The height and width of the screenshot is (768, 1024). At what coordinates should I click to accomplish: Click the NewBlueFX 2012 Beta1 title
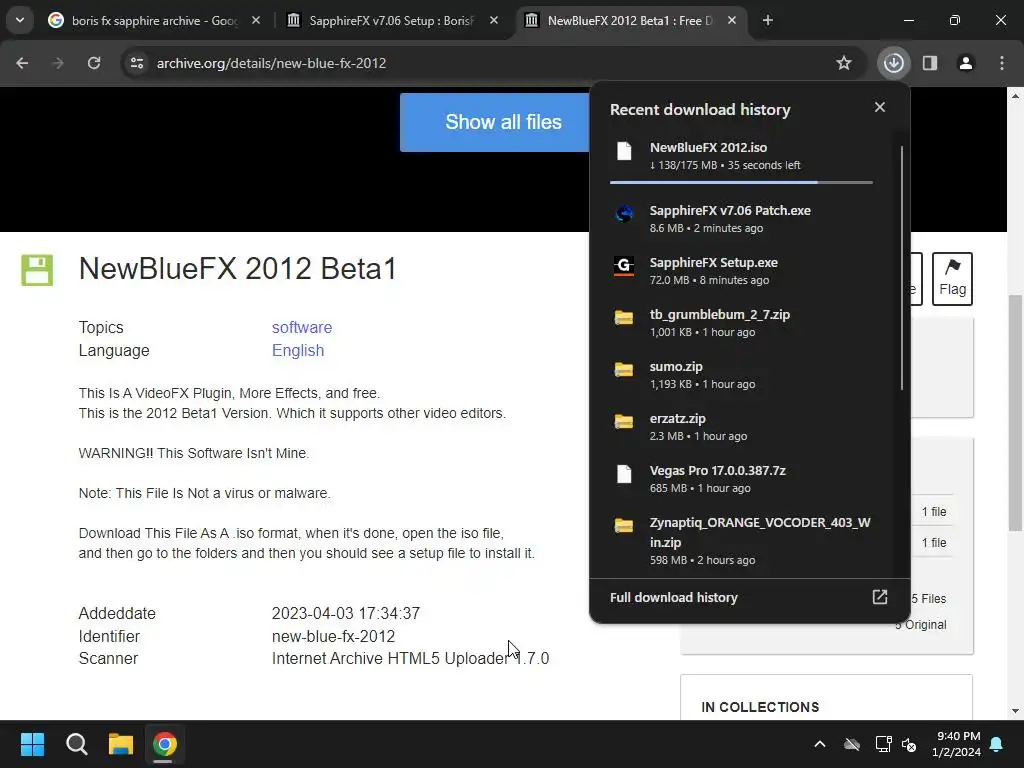238,269
